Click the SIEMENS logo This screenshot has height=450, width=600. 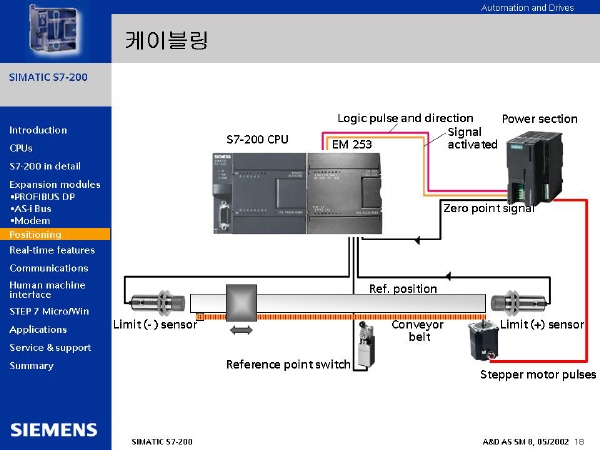pos(54,430)
